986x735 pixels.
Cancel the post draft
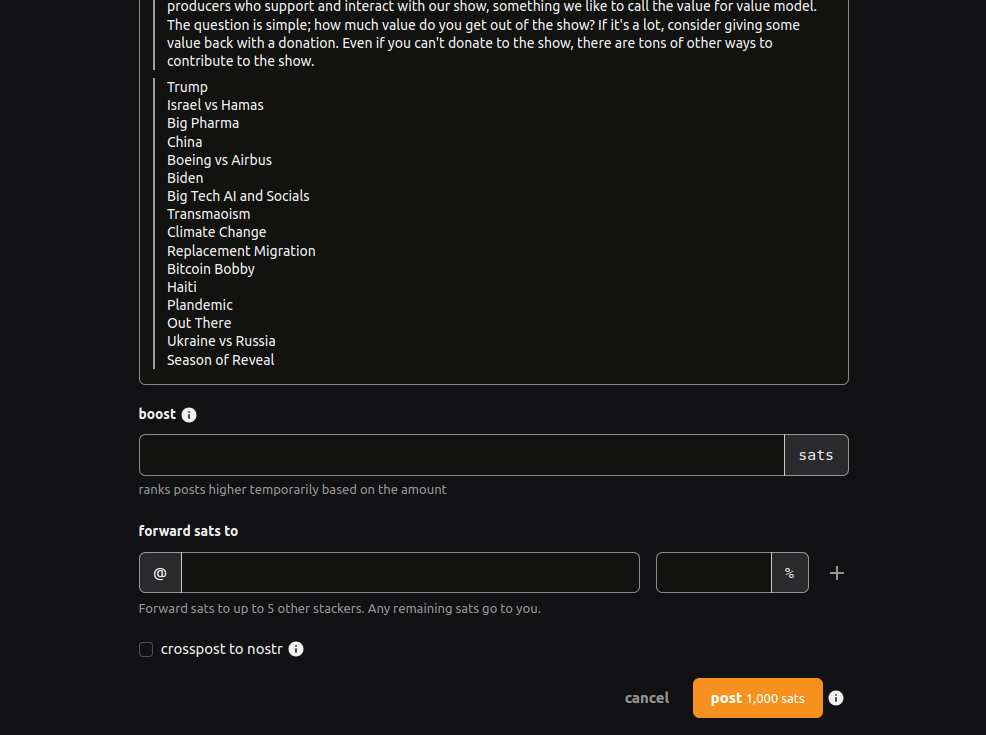pos(646,698)
